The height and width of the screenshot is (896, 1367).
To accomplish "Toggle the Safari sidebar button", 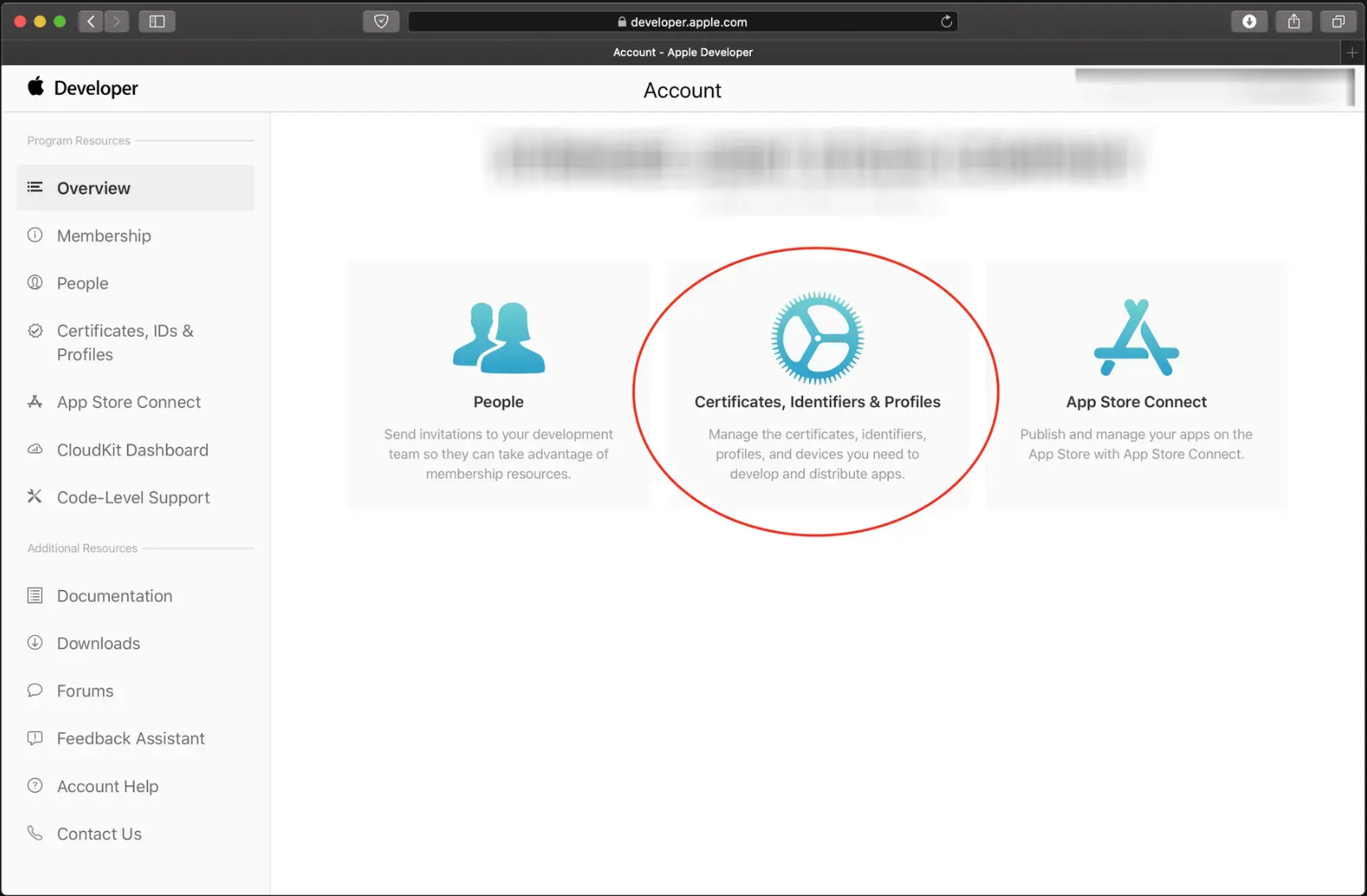I will tap(157, 22).
